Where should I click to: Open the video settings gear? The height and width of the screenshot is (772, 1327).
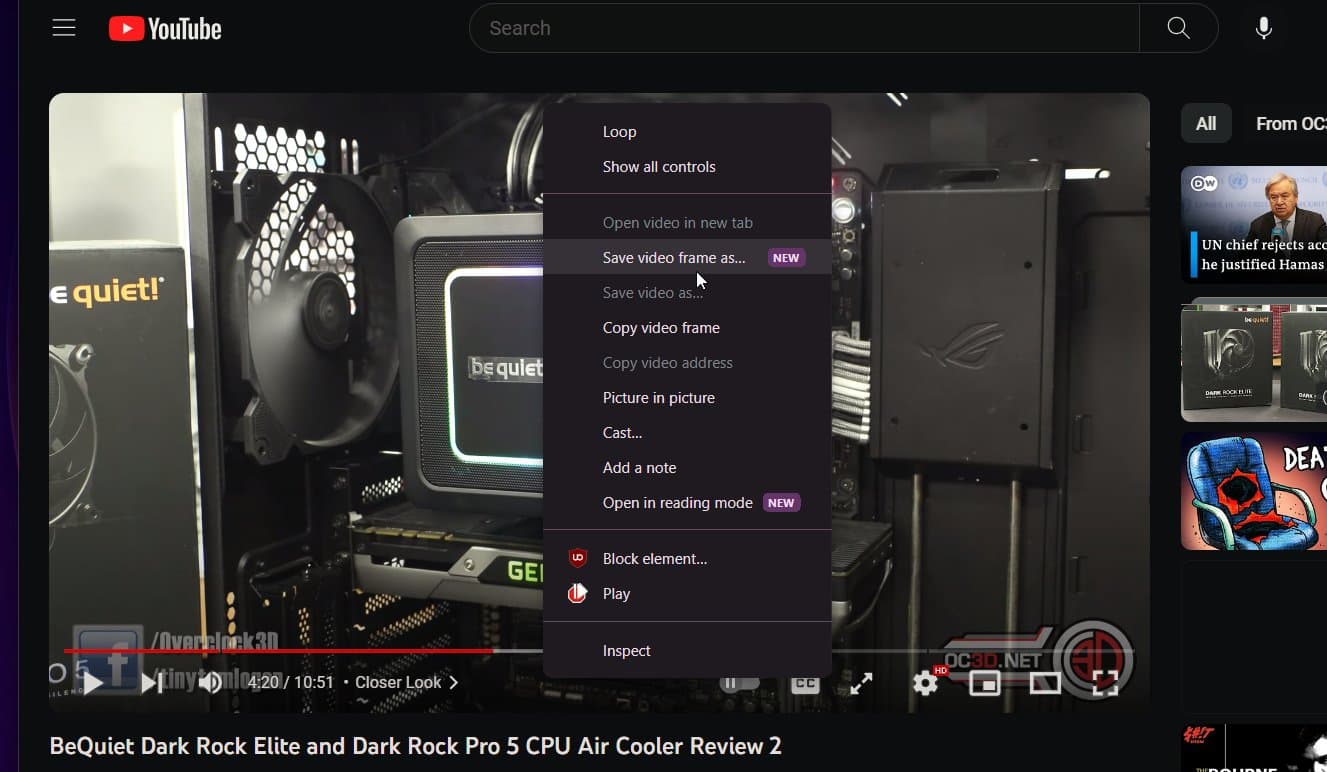tap(925, 683)
